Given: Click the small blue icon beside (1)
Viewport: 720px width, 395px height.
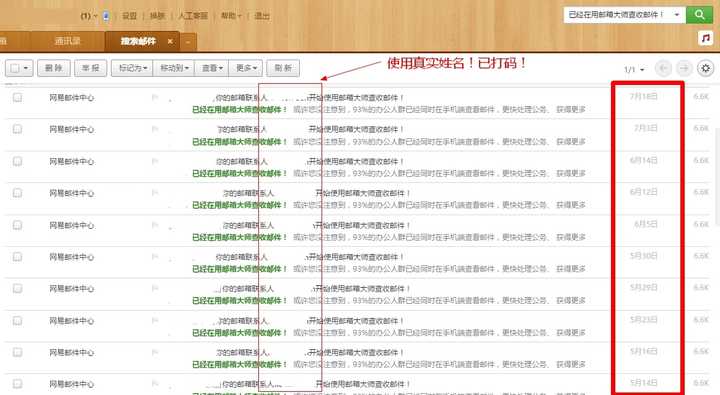Looking at the screenshot, I should click(x=106, y=16).
